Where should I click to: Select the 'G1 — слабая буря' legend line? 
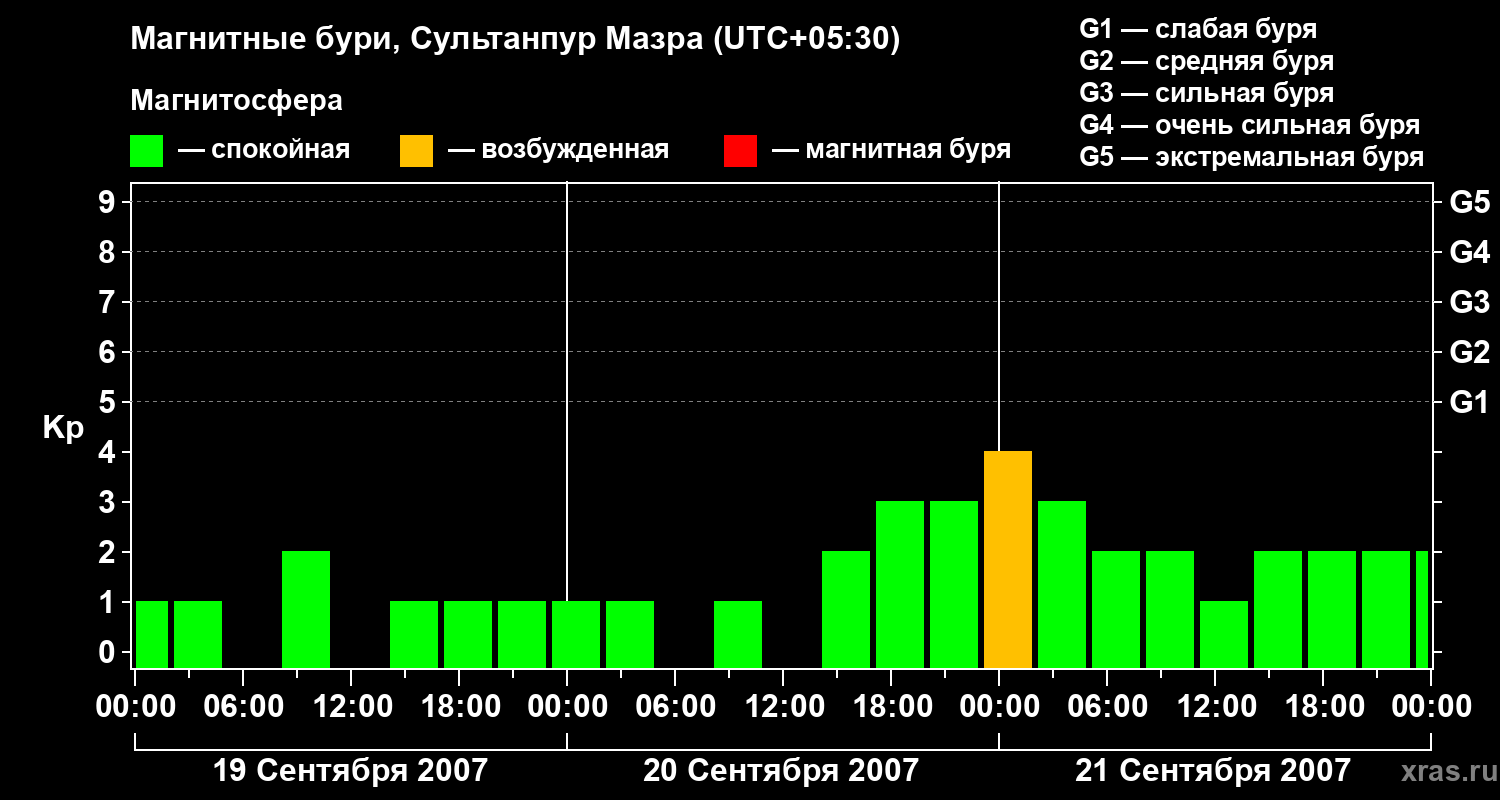pyautogui.click(x=1198, y=29)
